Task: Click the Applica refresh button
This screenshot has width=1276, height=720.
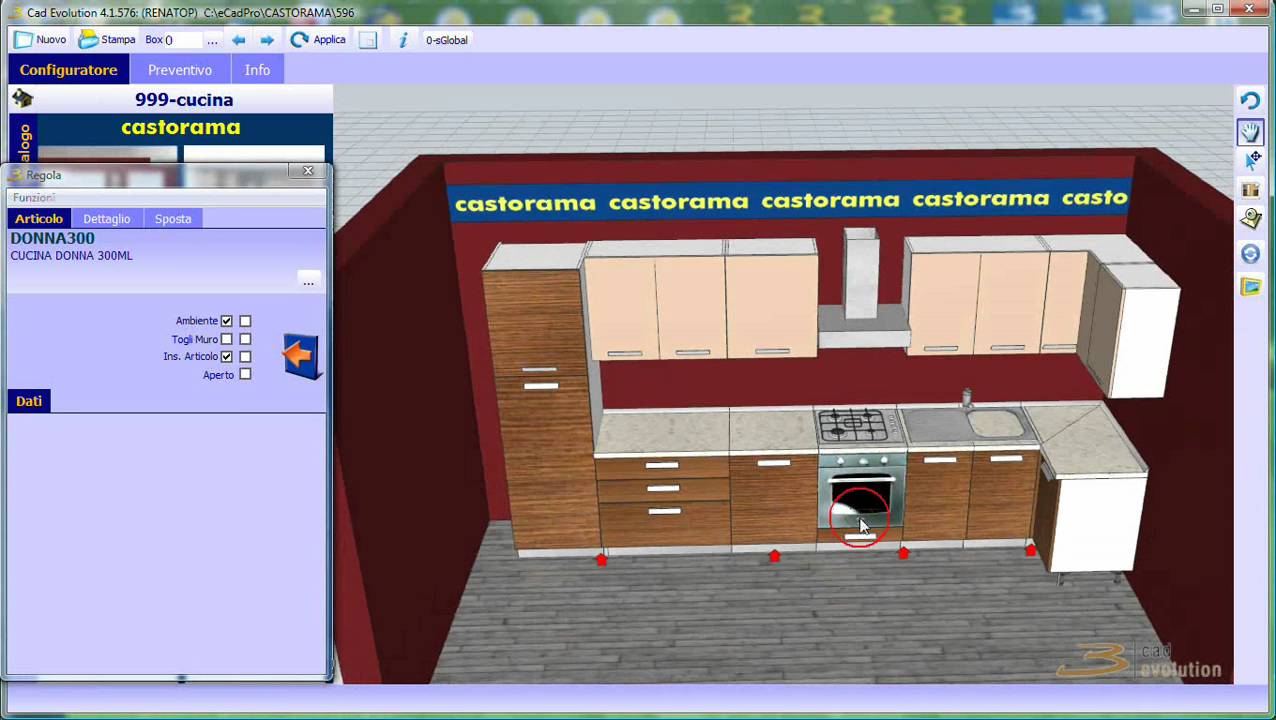Action: pyautogui.click(x=318, y=40)
